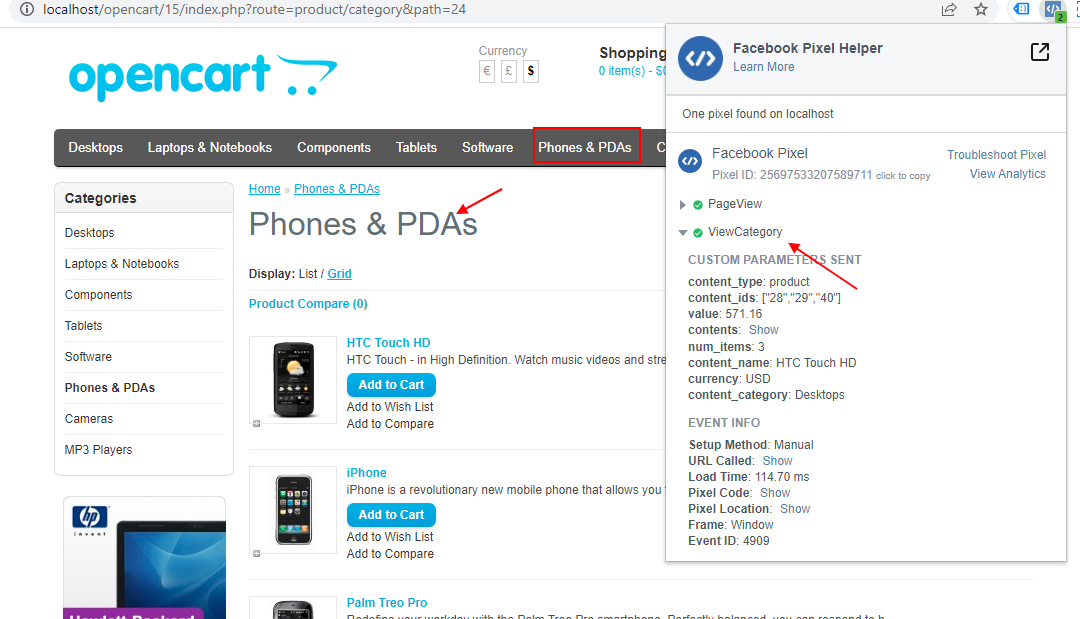Expand the PageView event details
Screen dimensions: 1080x619
[x=683, y=204]
